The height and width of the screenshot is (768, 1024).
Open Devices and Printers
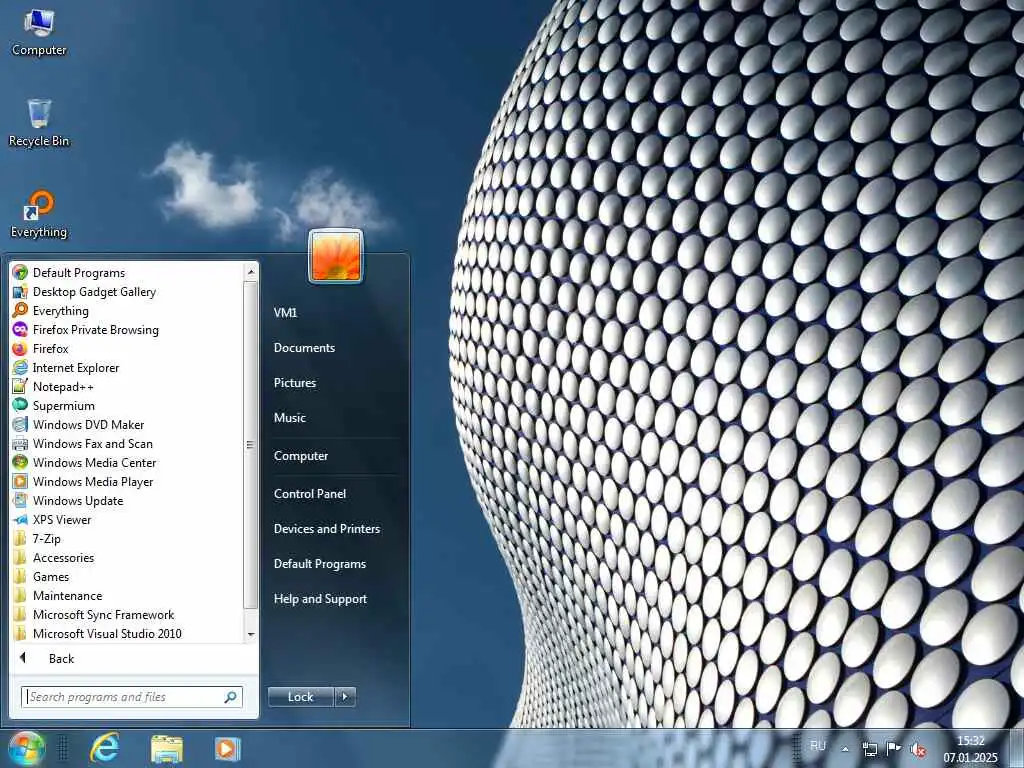point(327,529)
